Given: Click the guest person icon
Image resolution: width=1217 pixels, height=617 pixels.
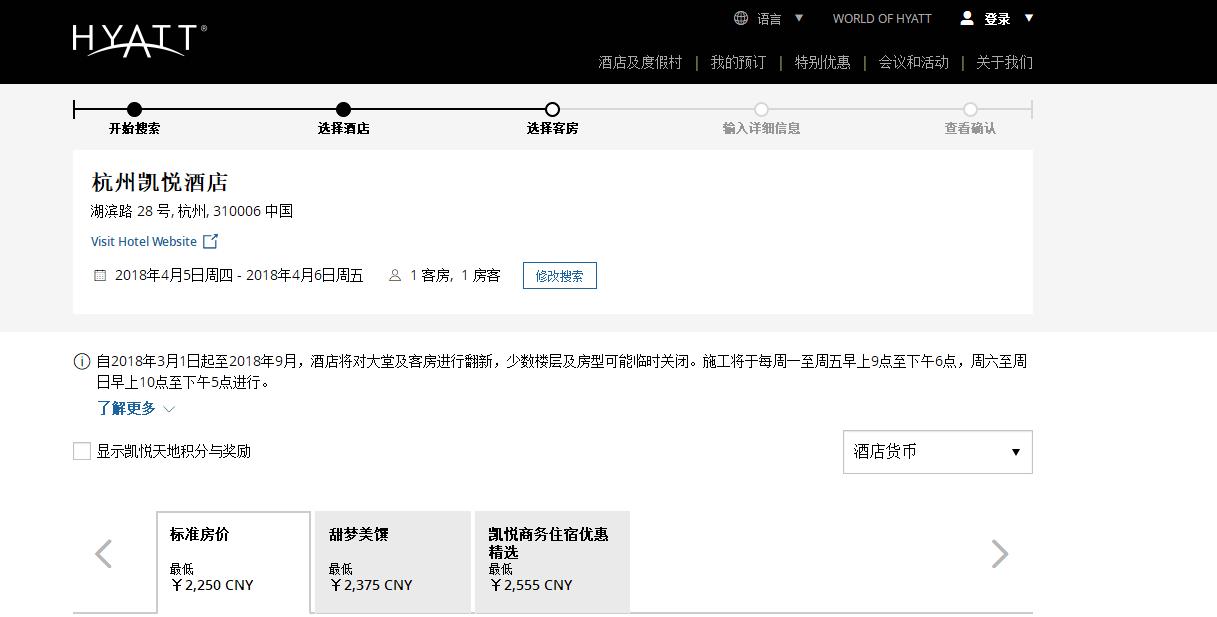Looking at the screenshot, I should pyautogui.click(x=394, y=275).
